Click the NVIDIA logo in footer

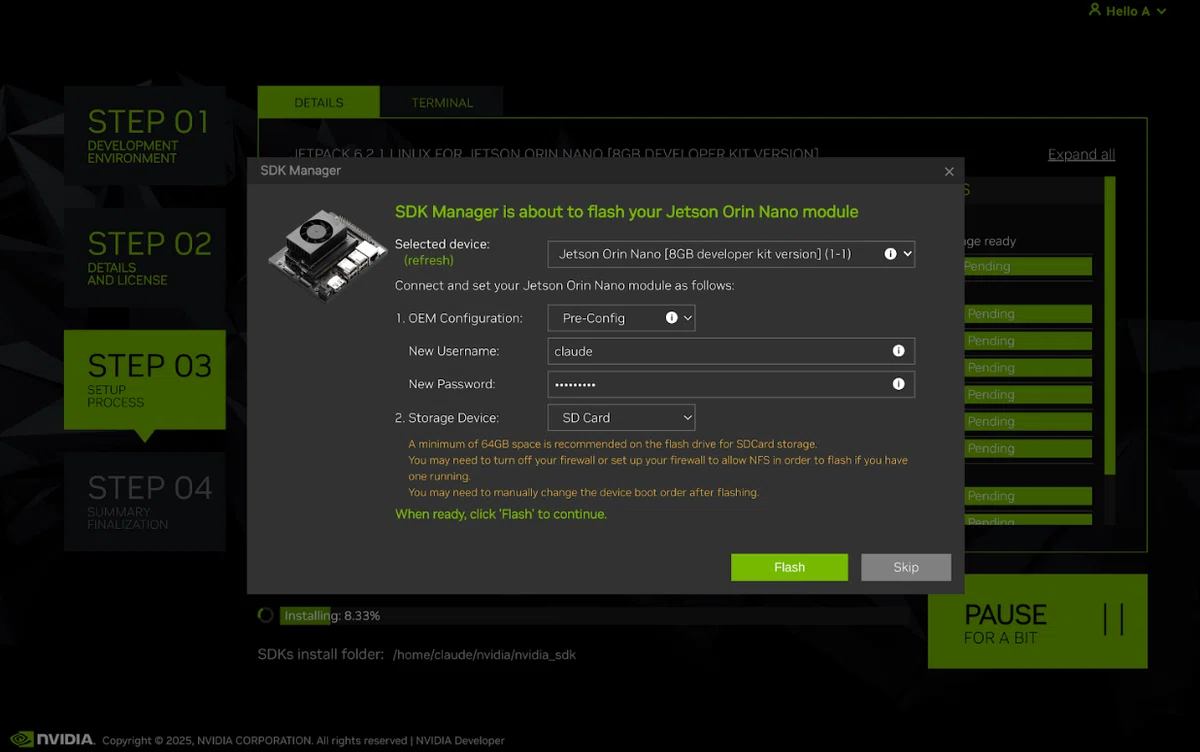tap(52, 740)
